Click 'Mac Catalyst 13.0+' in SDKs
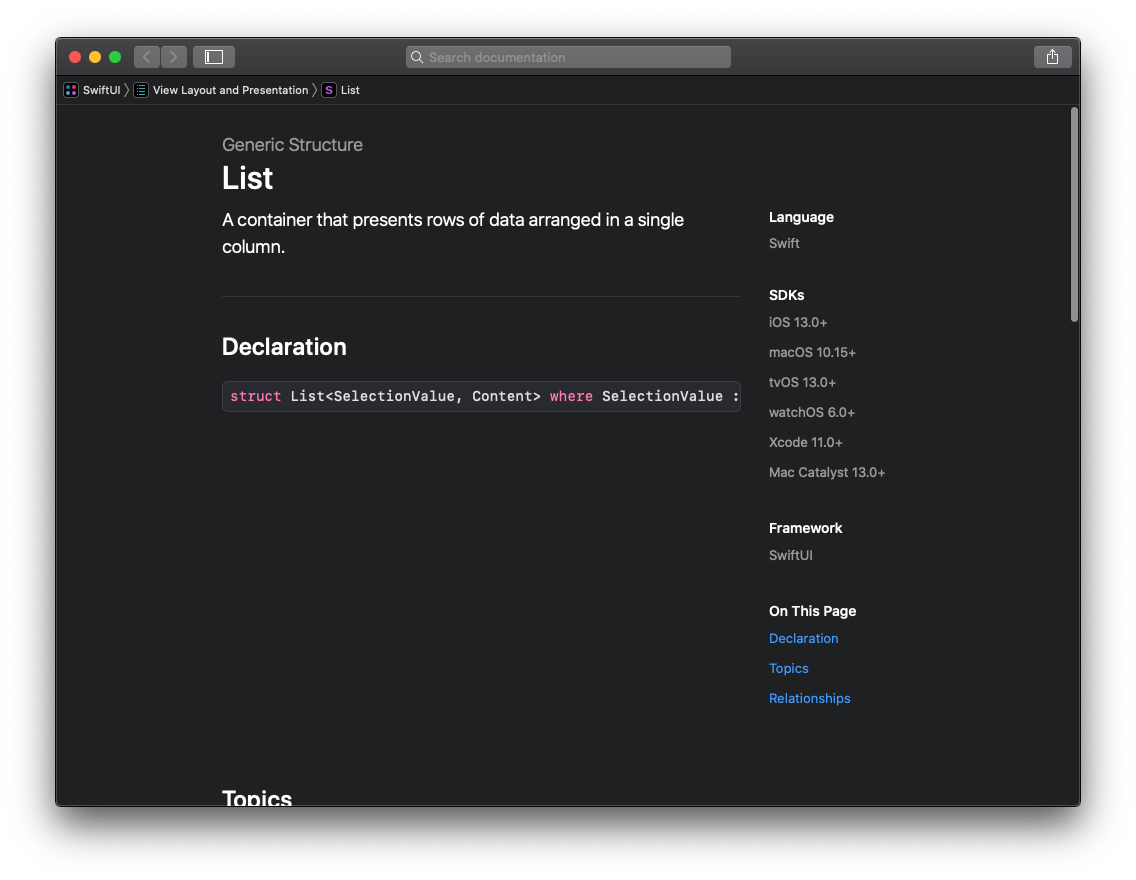This screenshot has width=1136, height=880. pyautogui.click(x=827, y=472)
